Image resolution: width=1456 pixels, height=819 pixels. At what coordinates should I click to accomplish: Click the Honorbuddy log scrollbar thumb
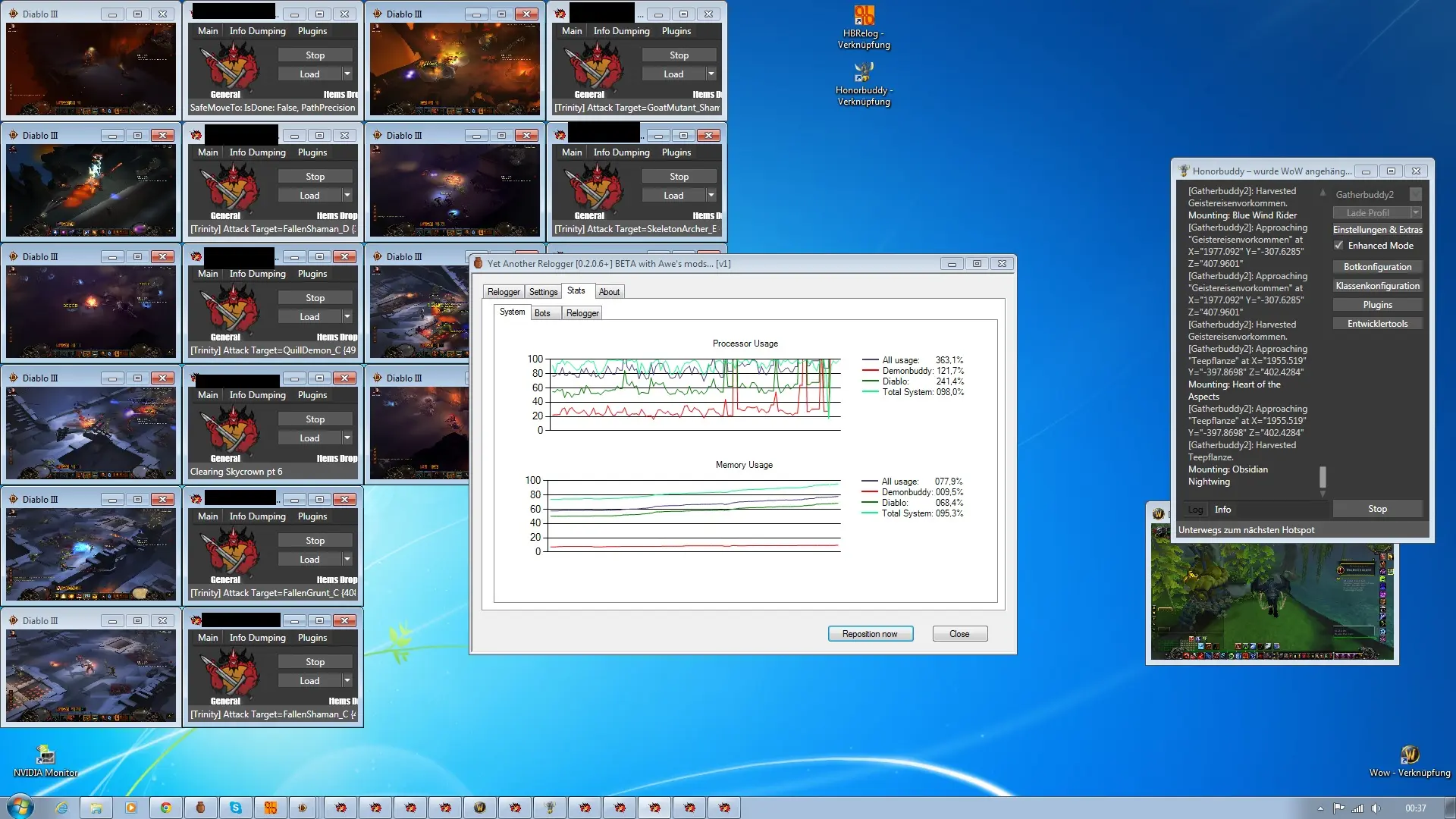click(x=1323, y=477)
